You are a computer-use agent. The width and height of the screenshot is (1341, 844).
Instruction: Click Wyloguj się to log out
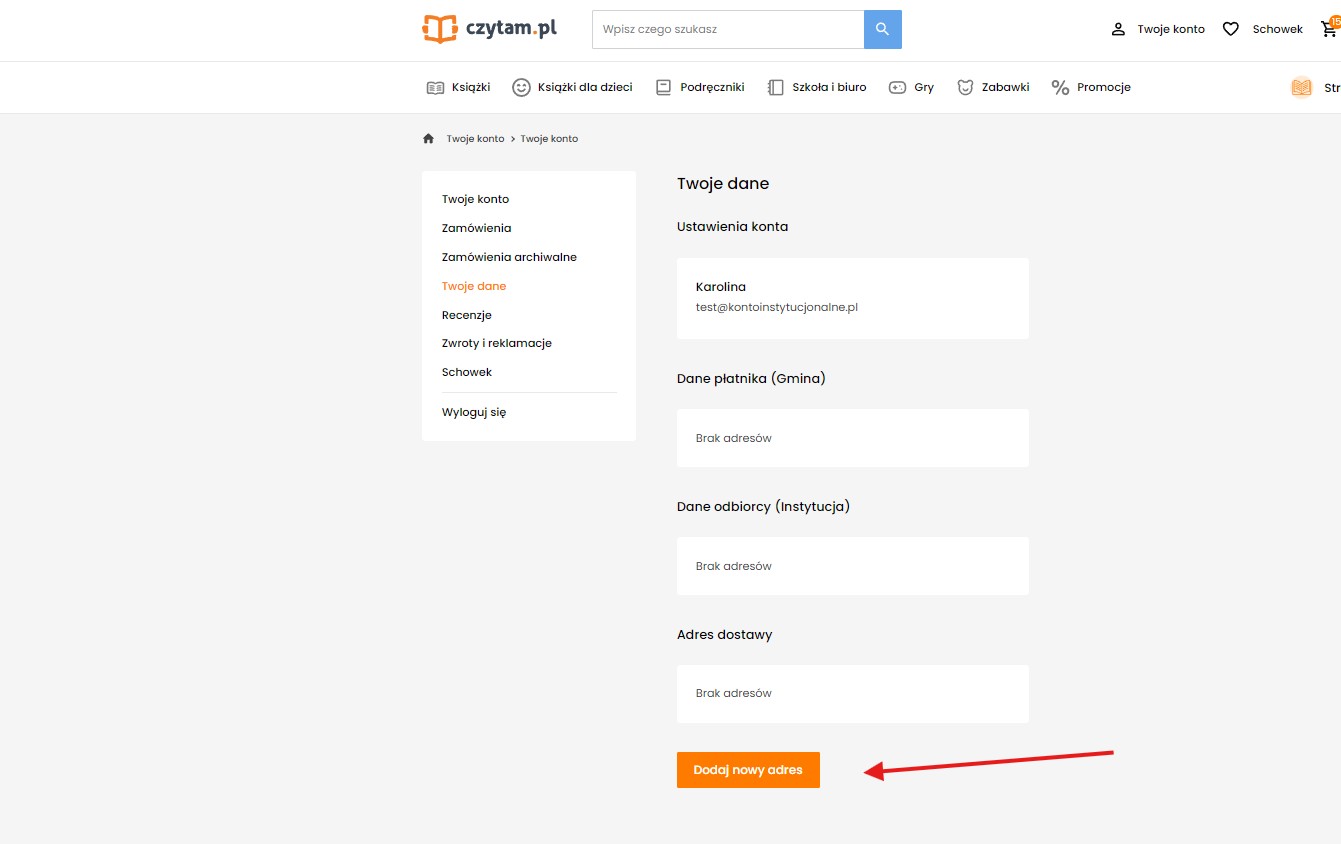point(474,412)
